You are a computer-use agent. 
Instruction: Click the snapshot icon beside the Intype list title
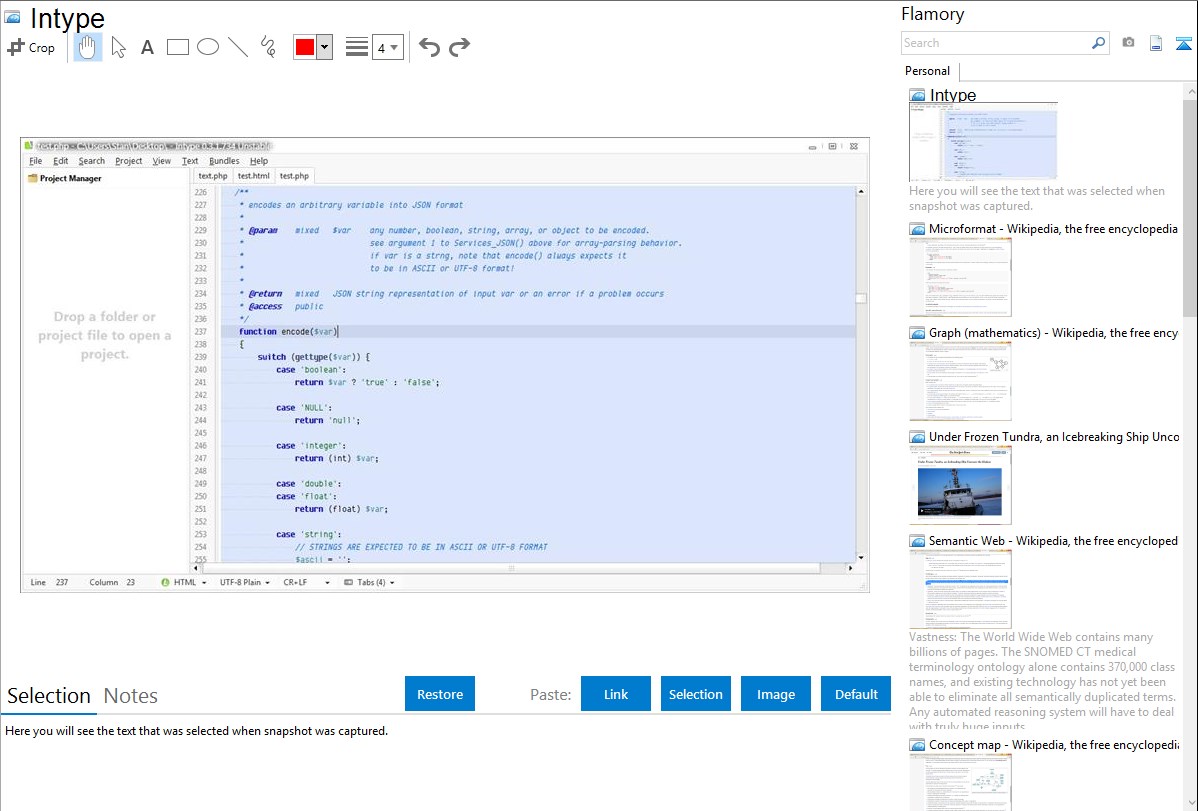point(917,96)
